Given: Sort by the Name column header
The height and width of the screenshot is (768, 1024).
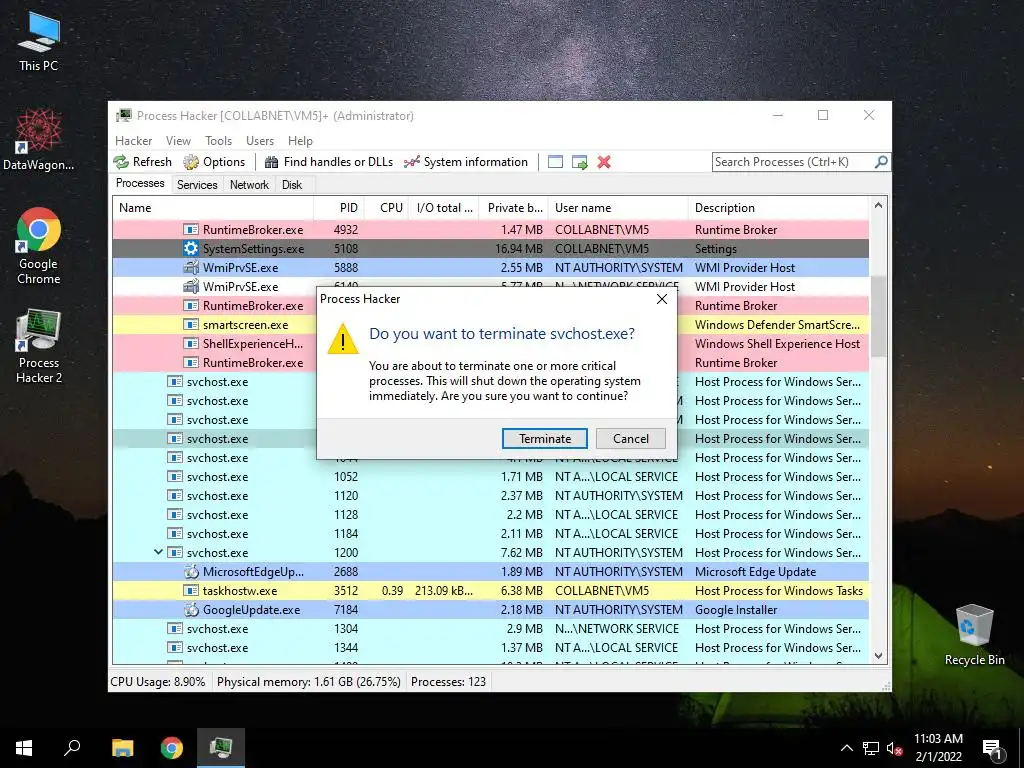Looking at the screenshot, I should (213, 208).
